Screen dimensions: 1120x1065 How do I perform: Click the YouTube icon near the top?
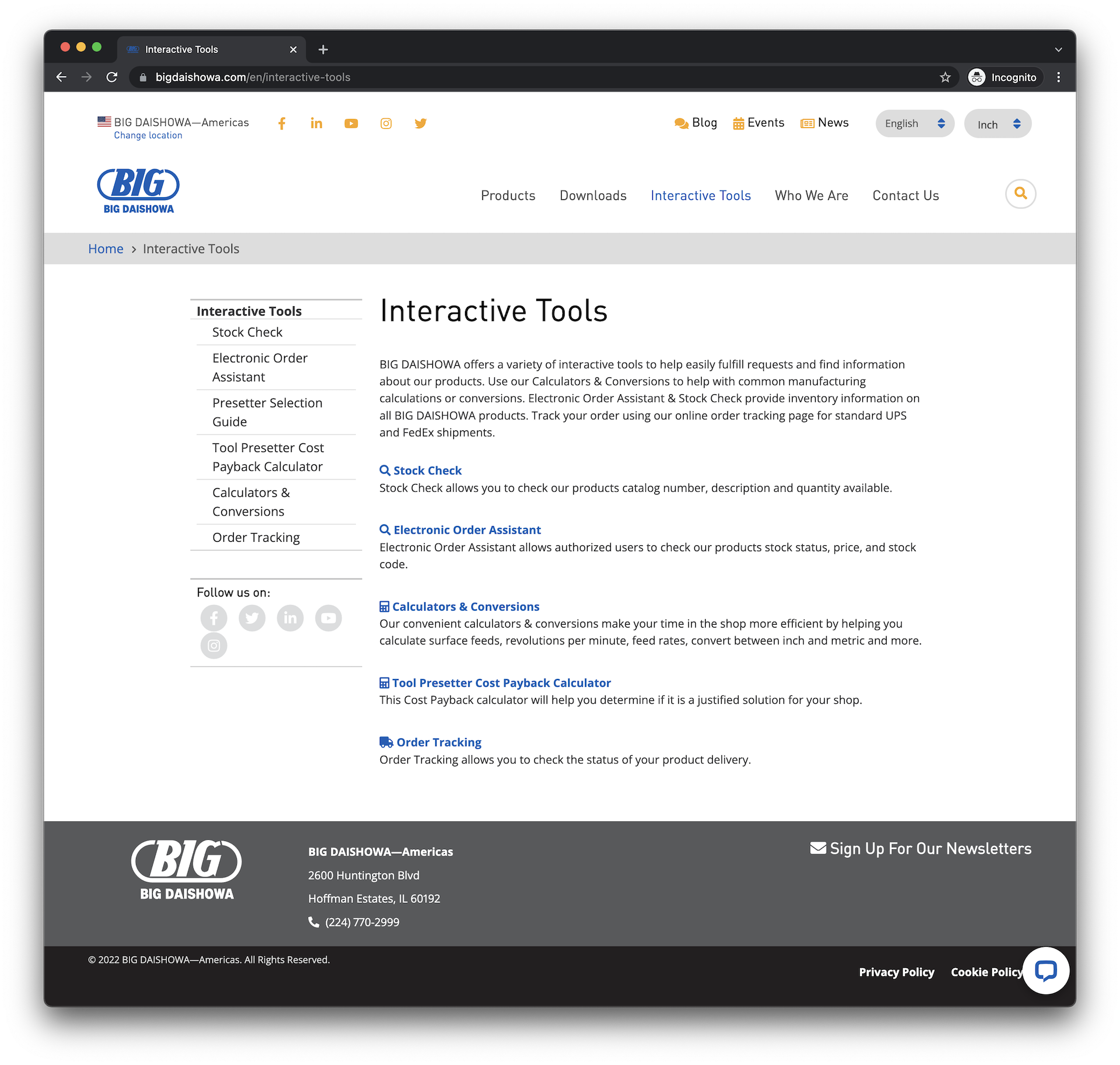[x=351, y=123]
